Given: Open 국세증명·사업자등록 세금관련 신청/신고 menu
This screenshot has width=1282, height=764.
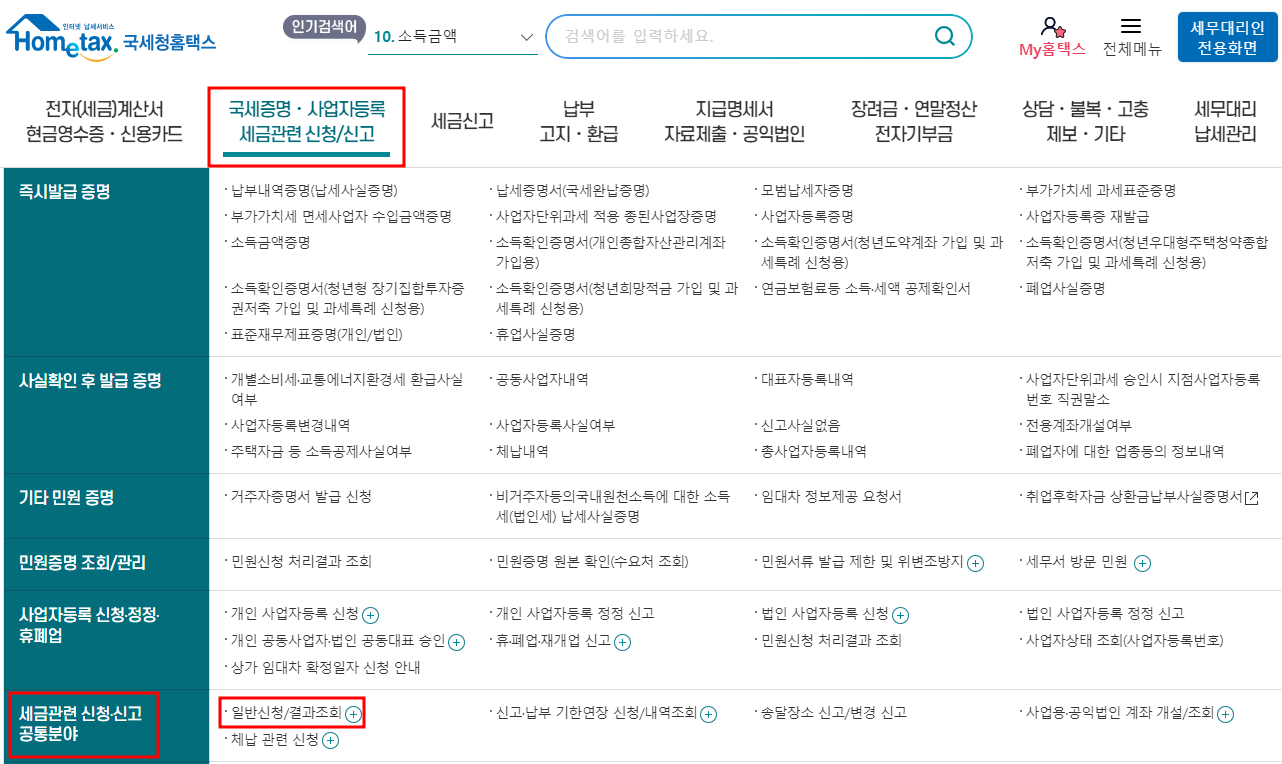Looking at the screenshot, I should coord(306,122).
